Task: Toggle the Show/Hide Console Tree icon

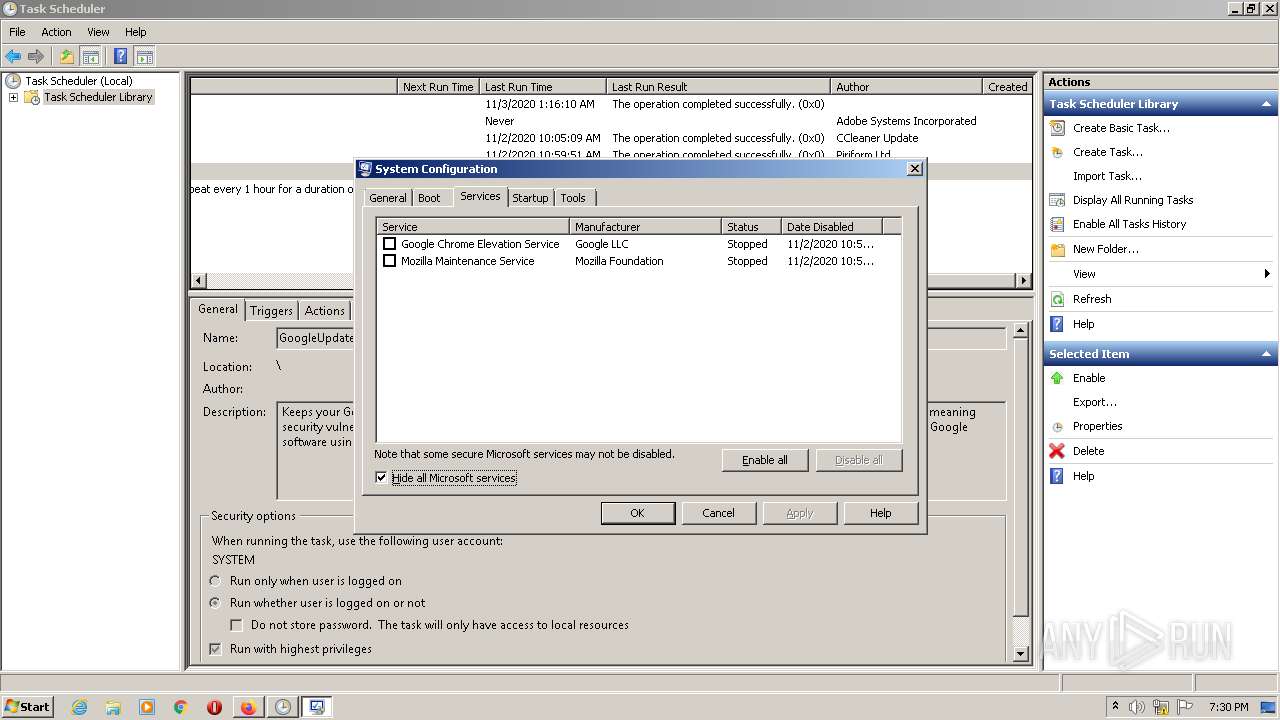Action: tap(90, 57)
